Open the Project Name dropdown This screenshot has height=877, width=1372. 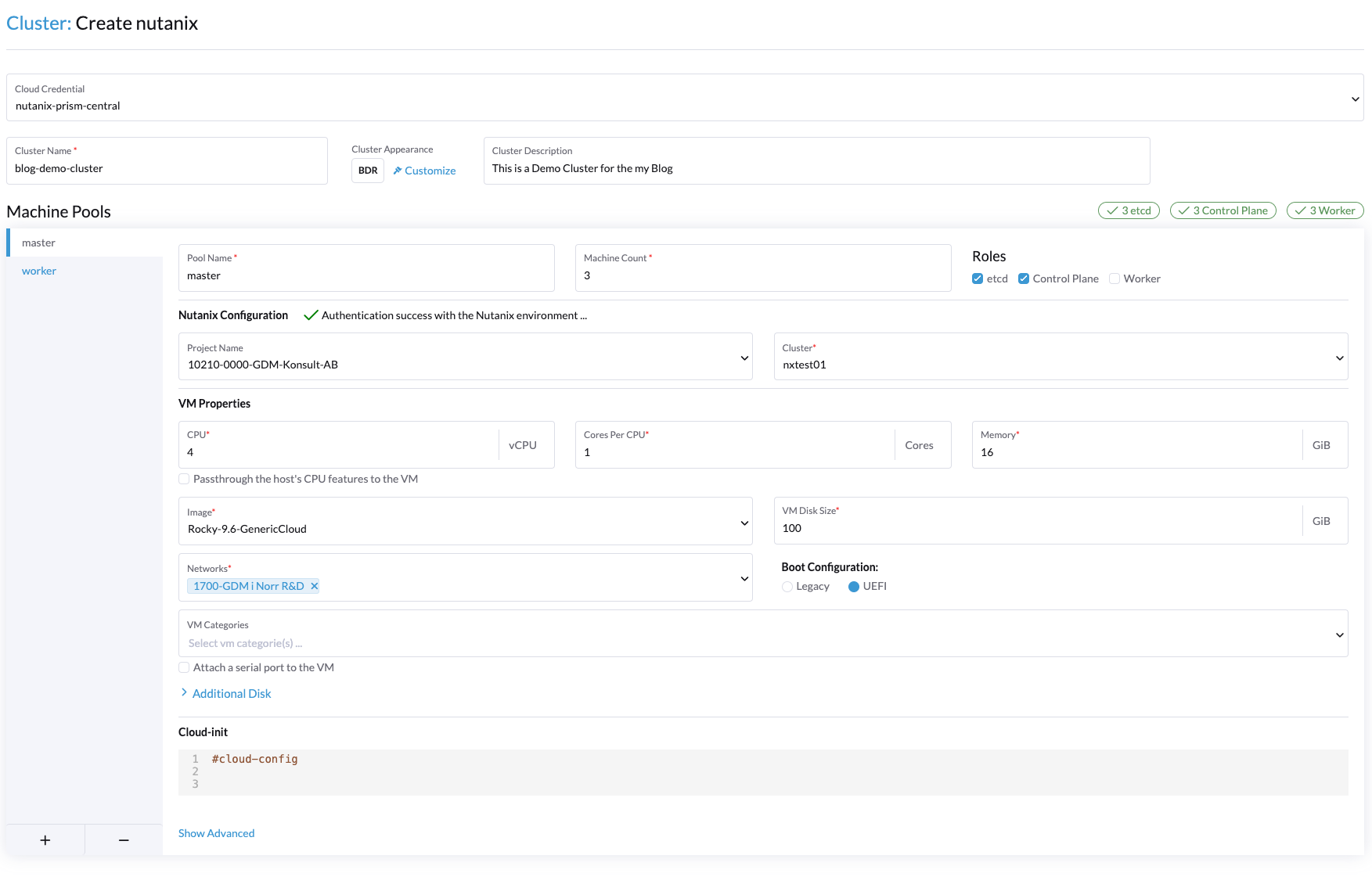coord(466,357)
